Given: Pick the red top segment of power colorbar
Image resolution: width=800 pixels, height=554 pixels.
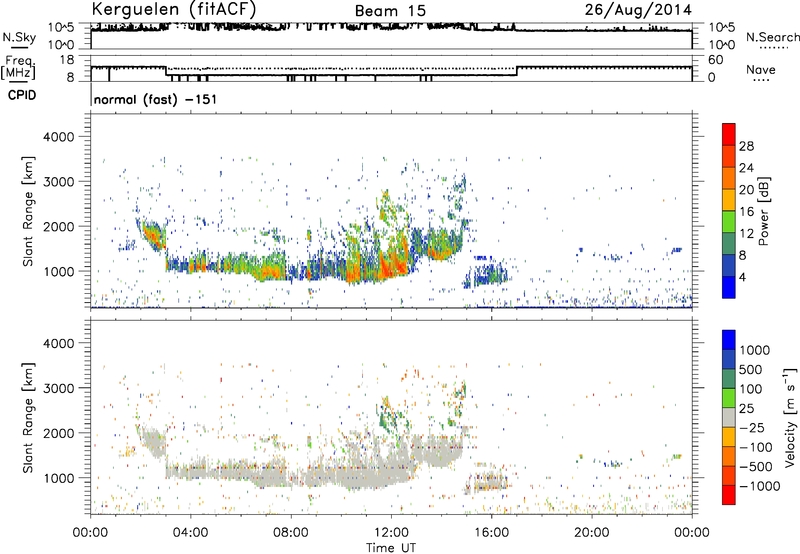Looking at the screenshot, I should (x=729, y=134).
